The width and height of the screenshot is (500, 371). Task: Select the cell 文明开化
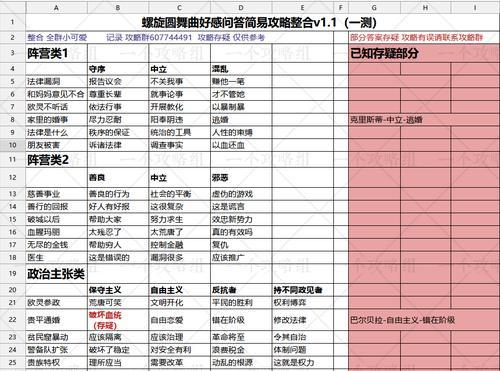coord(179,303)
